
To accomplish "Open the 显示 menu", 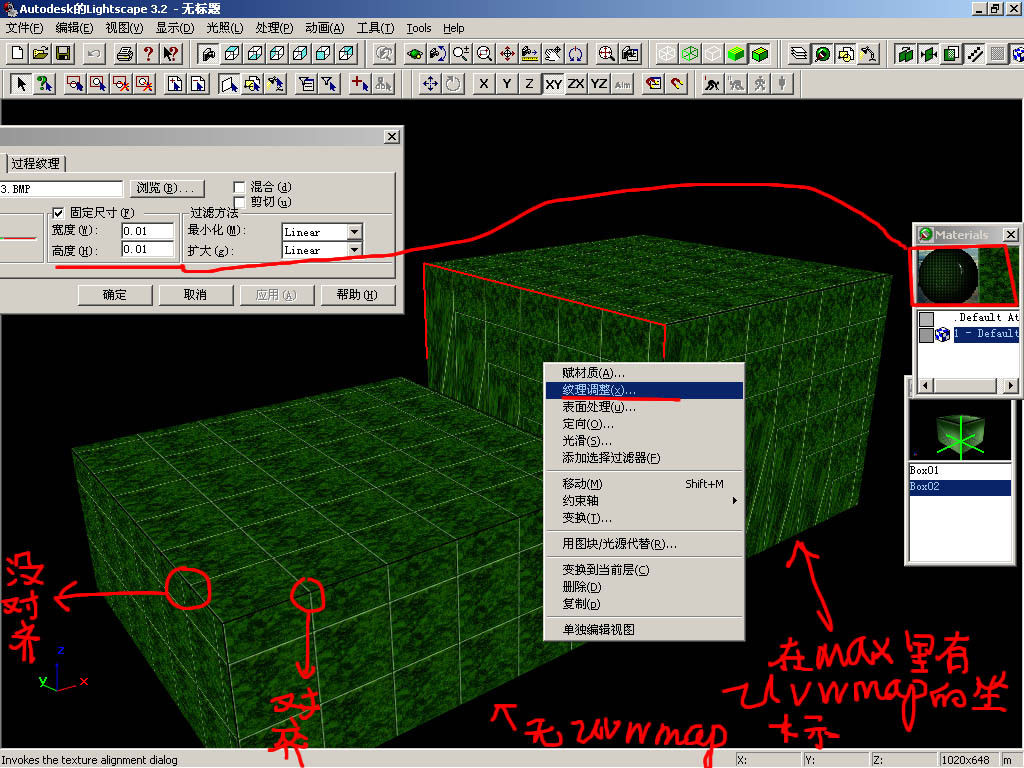I will coord(174,28).
